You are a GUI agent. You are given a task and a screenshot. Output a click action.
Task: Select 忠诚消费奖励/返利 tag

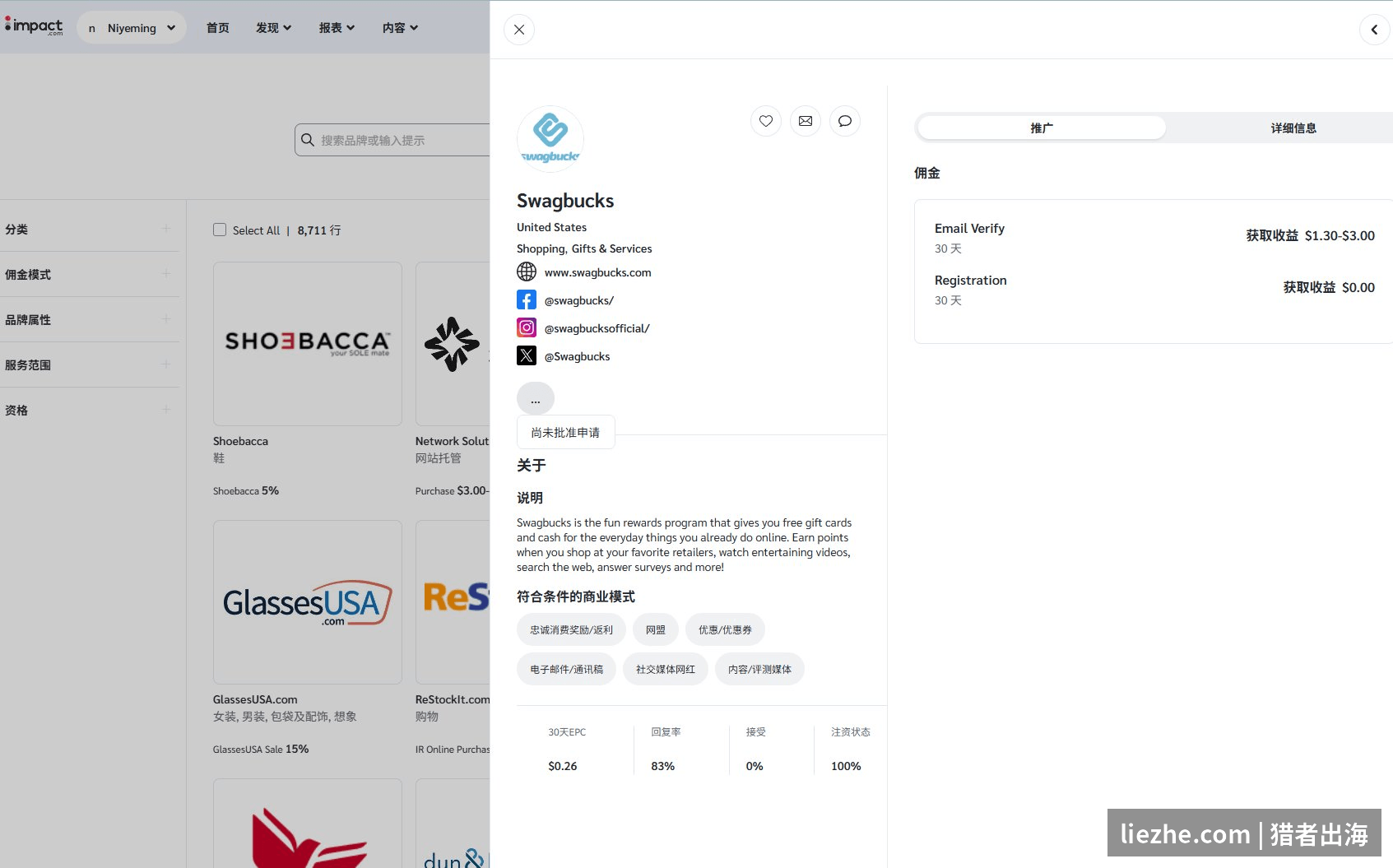[x=571, y=629]
